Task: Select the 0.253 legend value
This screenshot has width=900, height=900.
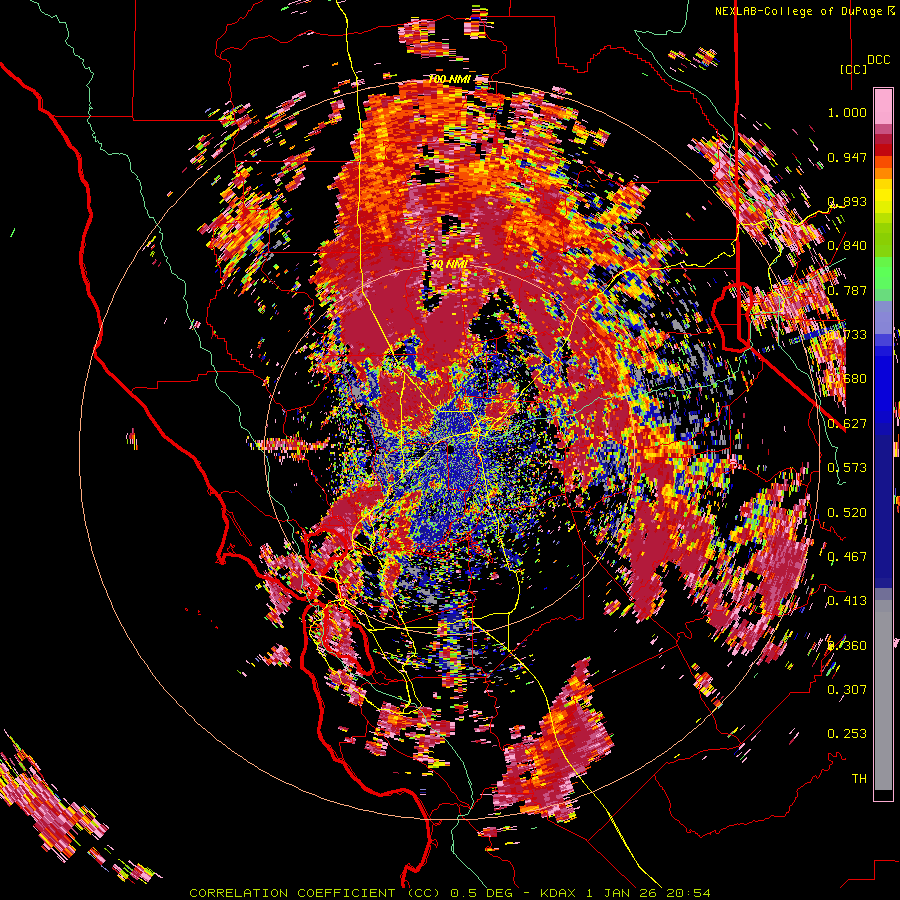Action: pos(847,734)
